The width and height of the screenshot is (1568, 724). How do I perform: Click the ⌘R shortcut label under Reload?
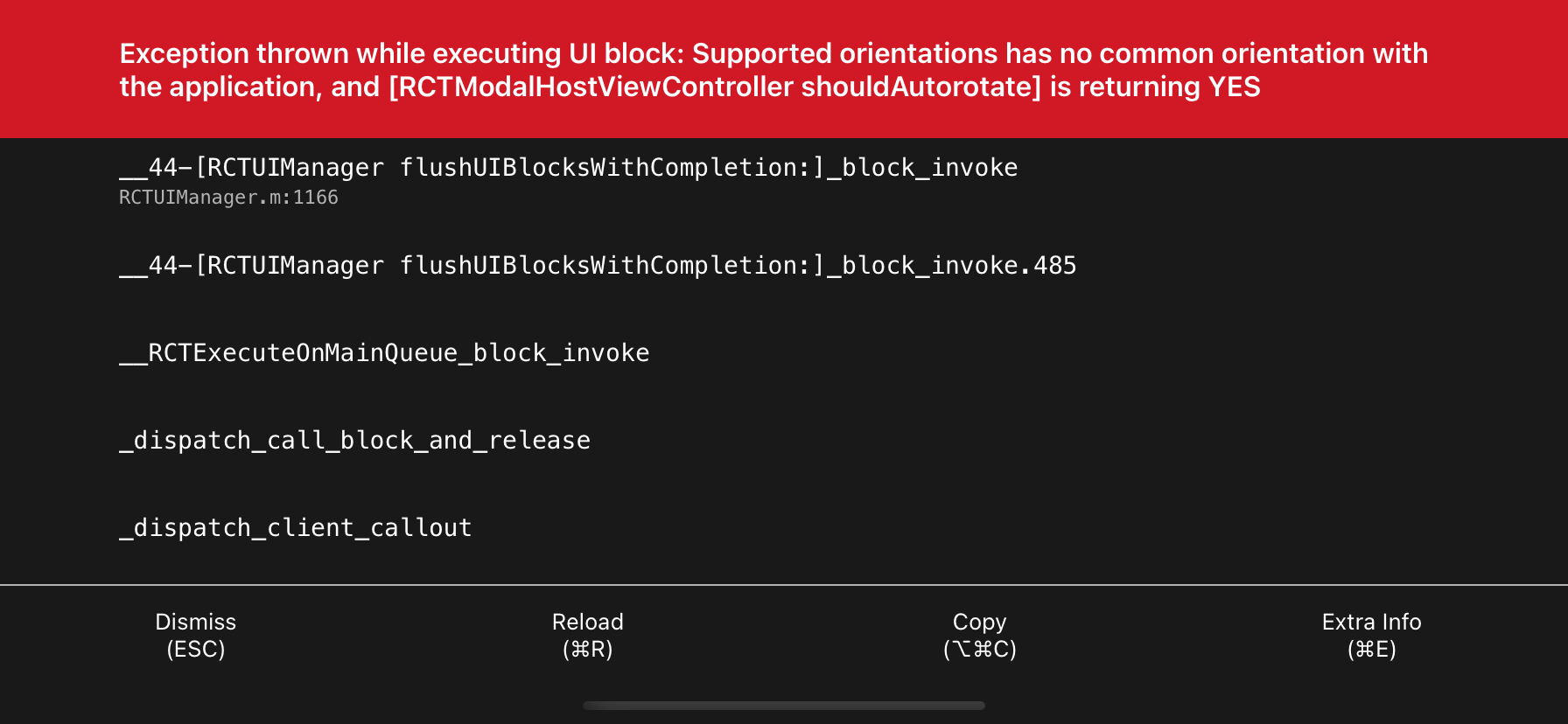[587, 650]
